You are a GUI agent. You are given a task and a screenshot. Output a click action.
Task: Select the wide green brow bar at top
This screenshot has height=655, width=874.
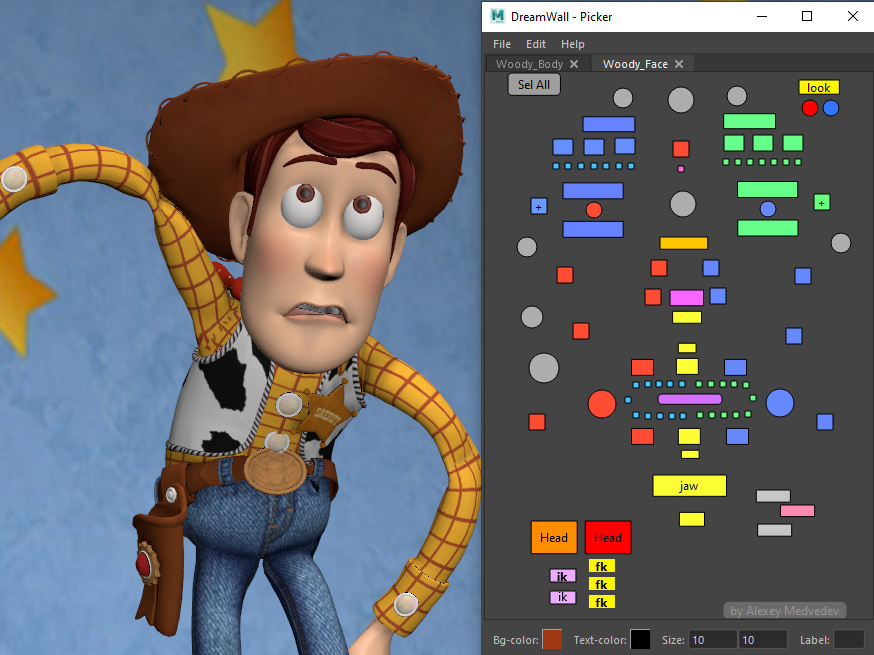pos(750,121)
